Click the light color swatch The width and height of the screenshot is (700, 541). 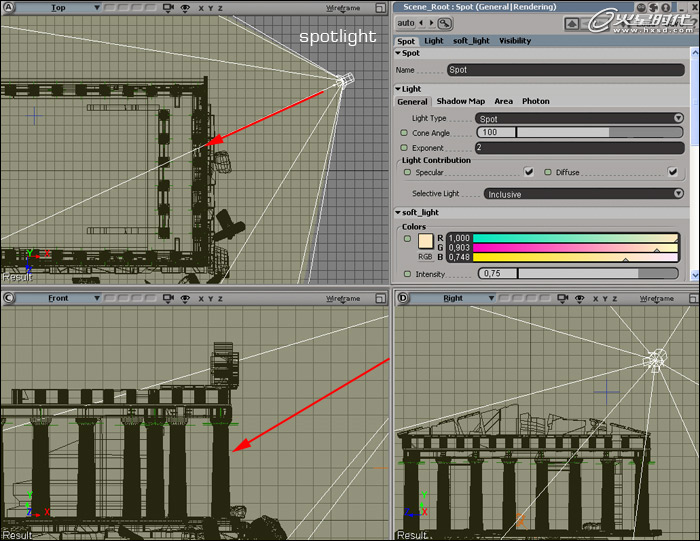point(425,241)
